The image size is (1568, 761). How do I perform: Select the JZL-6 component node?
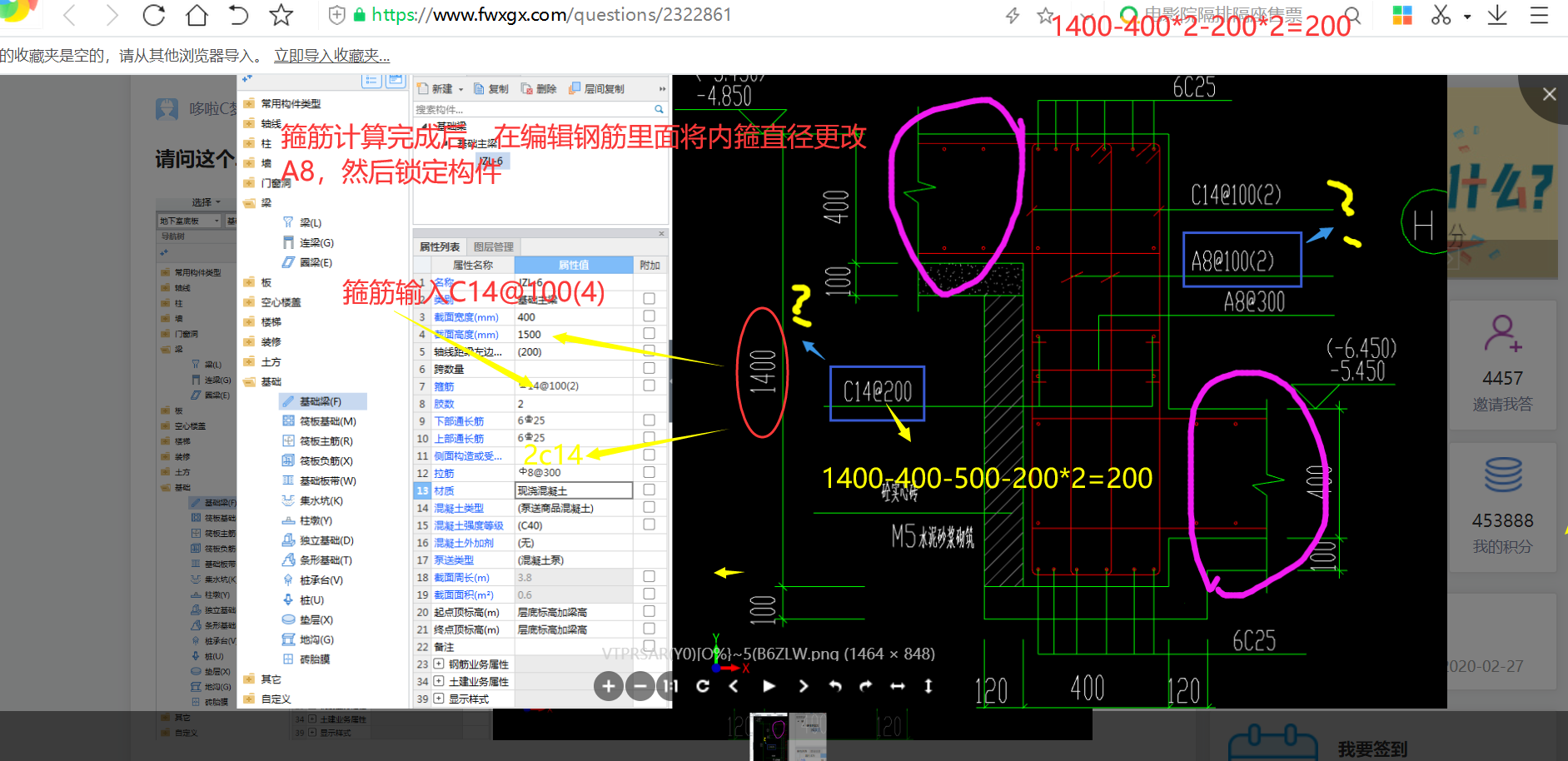491,161
